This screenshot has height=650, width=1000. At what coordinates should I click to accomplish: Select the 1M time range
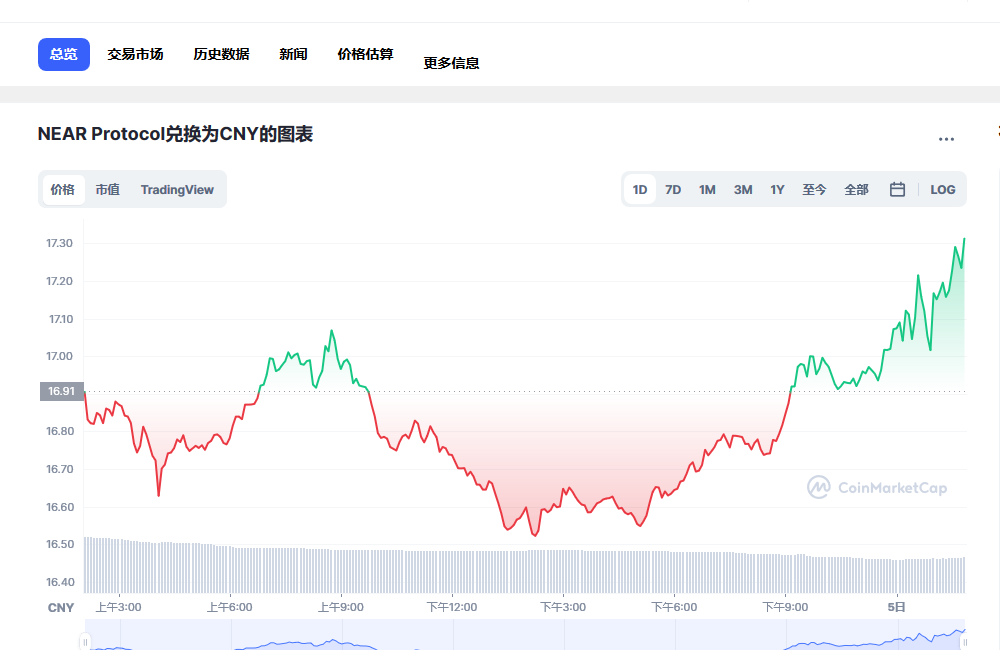pos(707,189)
